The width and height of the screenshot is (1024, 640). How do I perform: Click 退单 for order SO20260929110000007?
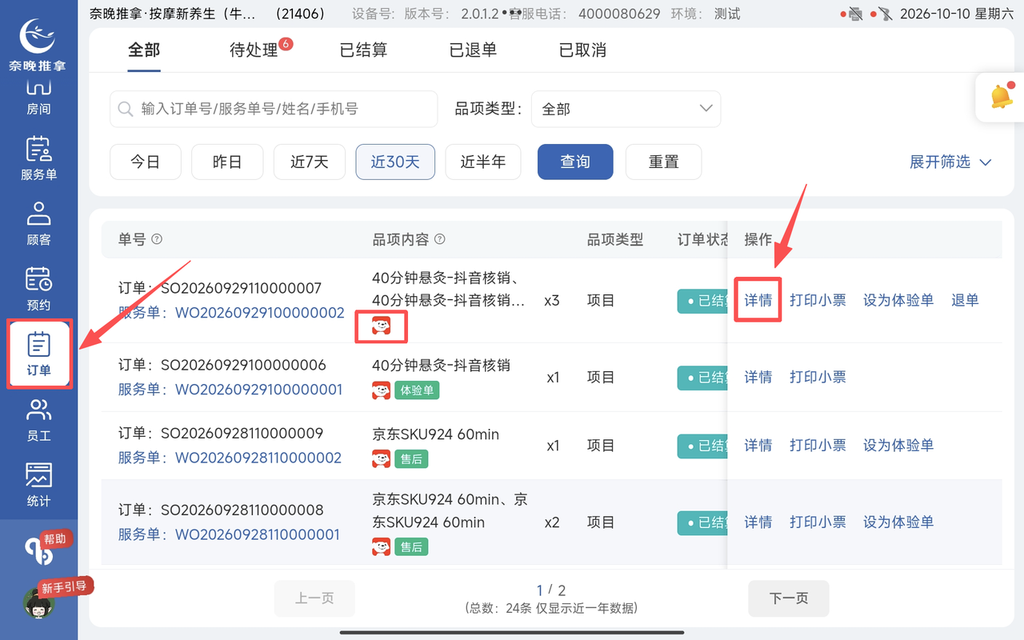coord(965,300)
